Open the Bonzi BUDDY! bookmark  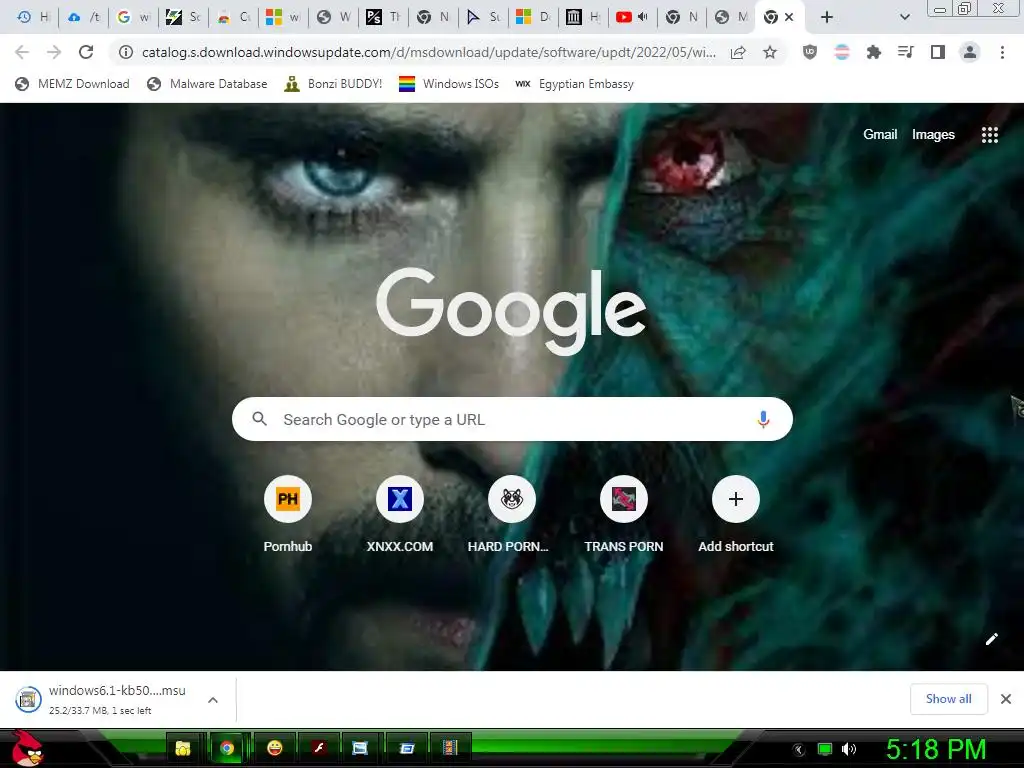point(333,84)
